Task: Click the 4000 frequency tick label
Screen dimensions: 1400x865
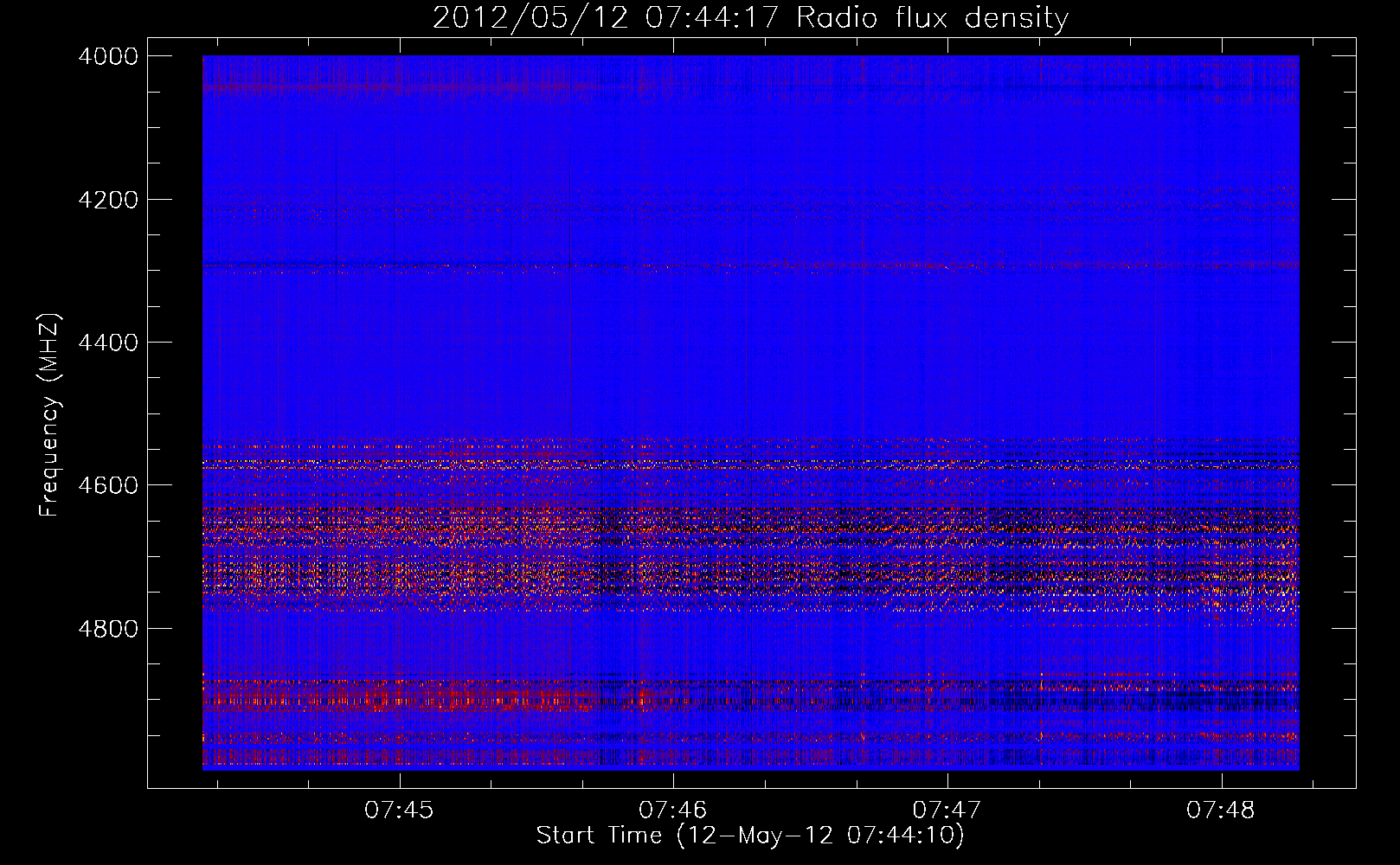Action: coord(108,56)
